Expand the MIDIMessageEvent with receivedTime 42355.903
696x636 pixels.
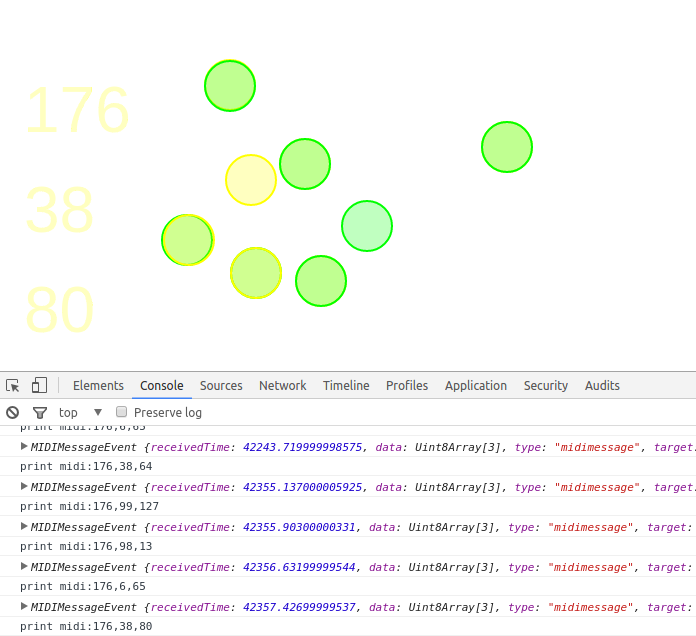[x=25, y=526]
